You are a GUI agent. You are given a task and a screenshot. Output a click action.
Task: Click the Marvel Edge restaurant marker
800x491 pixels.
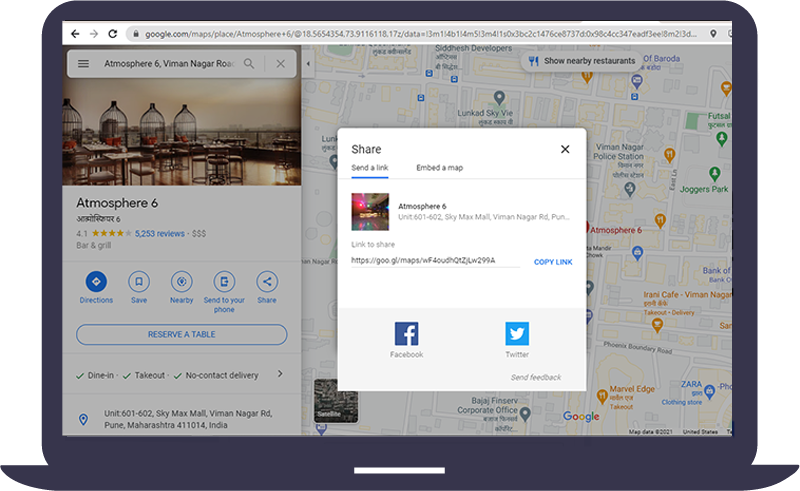(x=602, y=396)
